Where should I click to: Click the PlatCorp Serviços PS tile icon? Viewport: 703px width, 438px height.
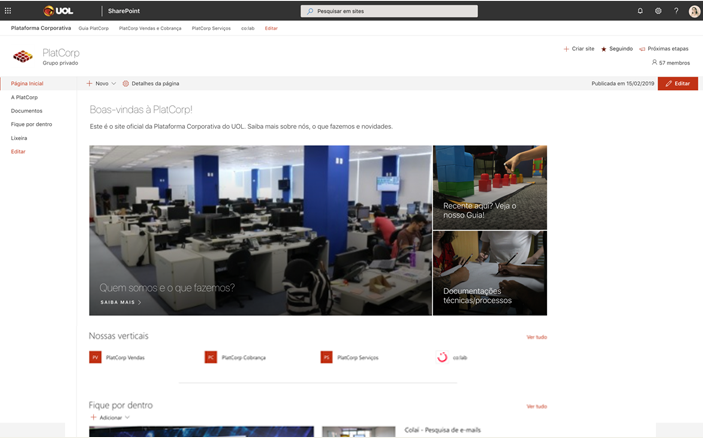[326, 357]
